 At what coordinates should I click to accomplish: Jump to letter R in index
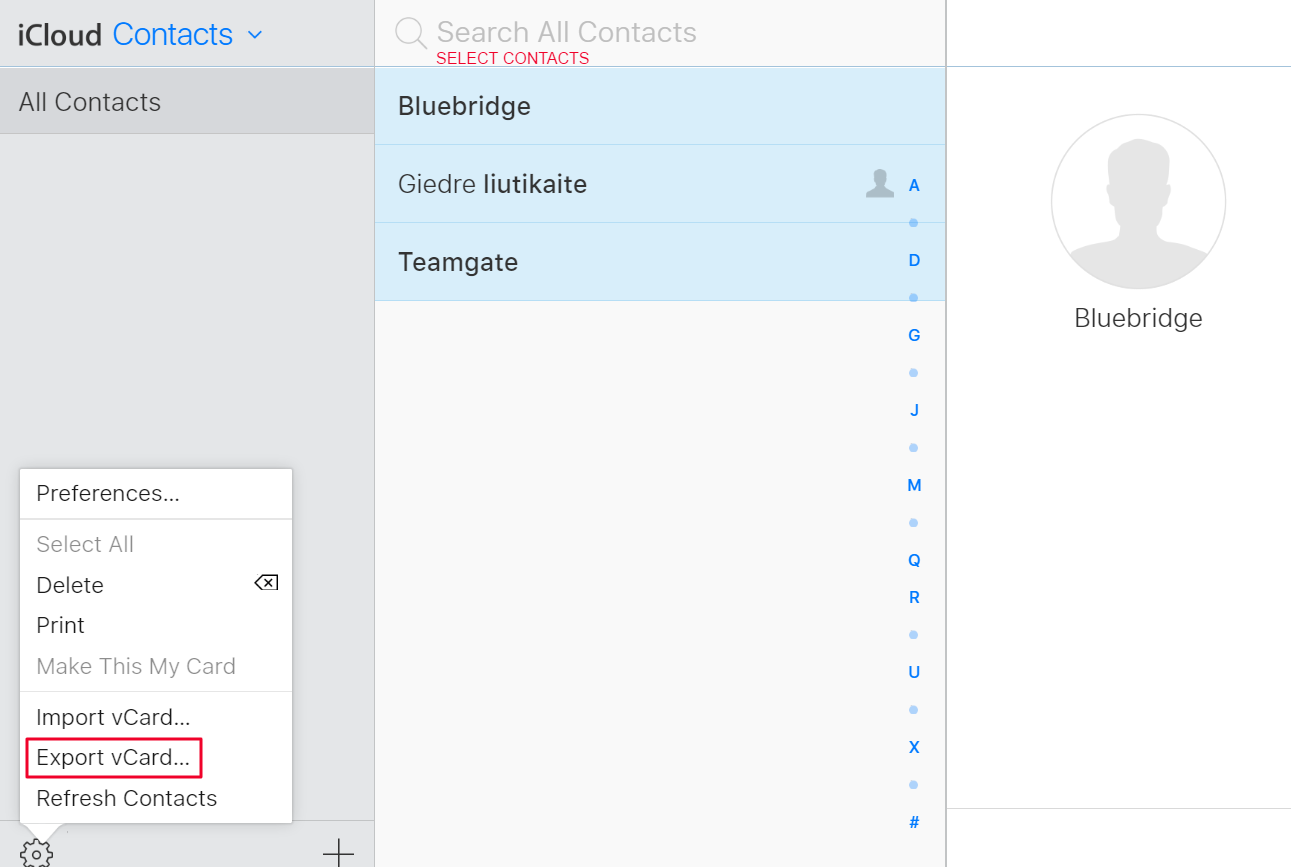[x=914, y=597]
